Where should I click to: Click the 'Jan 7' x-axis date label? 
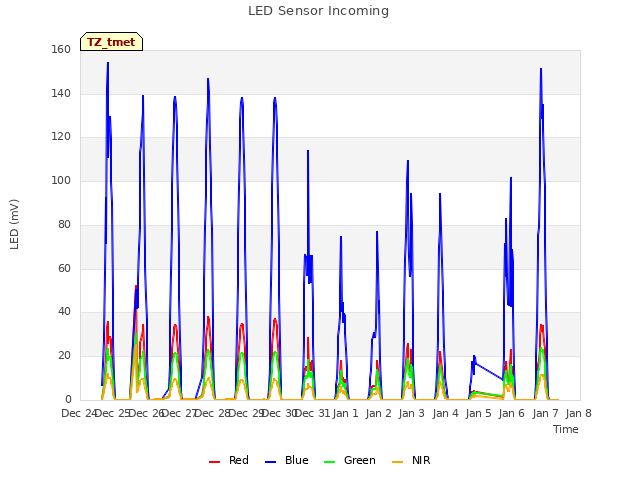pyautogui.click(x=545, y=413)
